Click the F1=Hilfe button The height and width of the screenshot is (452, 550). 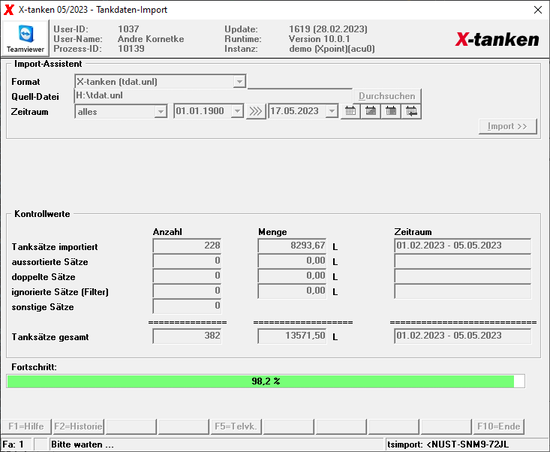pyautogui.click(x=26, y=426)
